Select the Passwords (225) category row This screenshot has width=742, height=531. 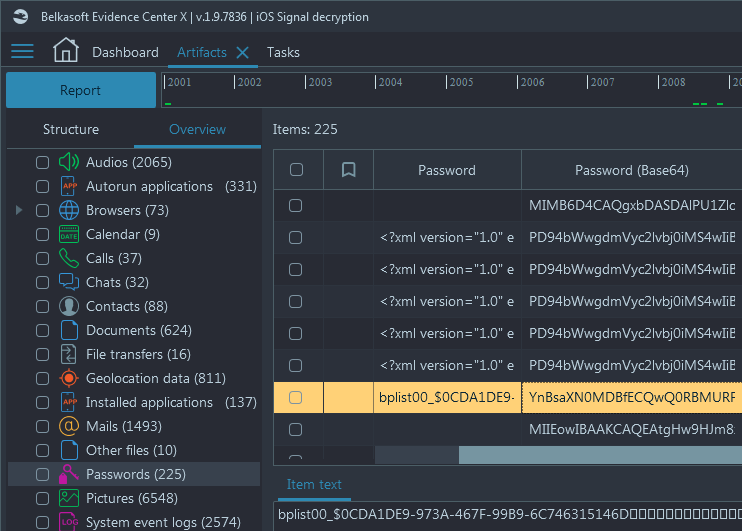[134, 474]
